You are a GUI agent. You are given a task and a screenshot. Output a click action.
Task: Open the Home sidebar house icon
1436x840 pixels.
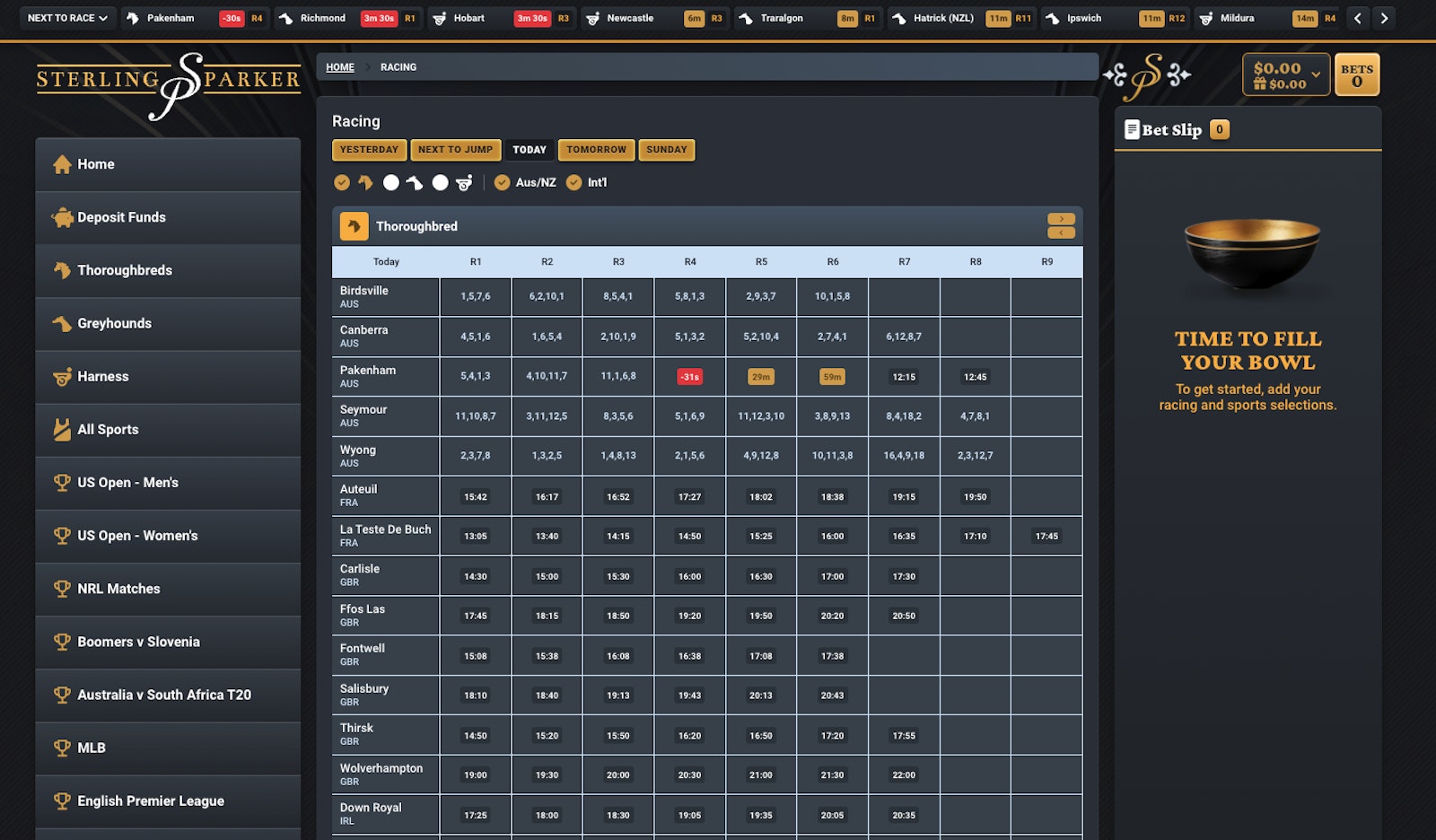tap(62, 164)
